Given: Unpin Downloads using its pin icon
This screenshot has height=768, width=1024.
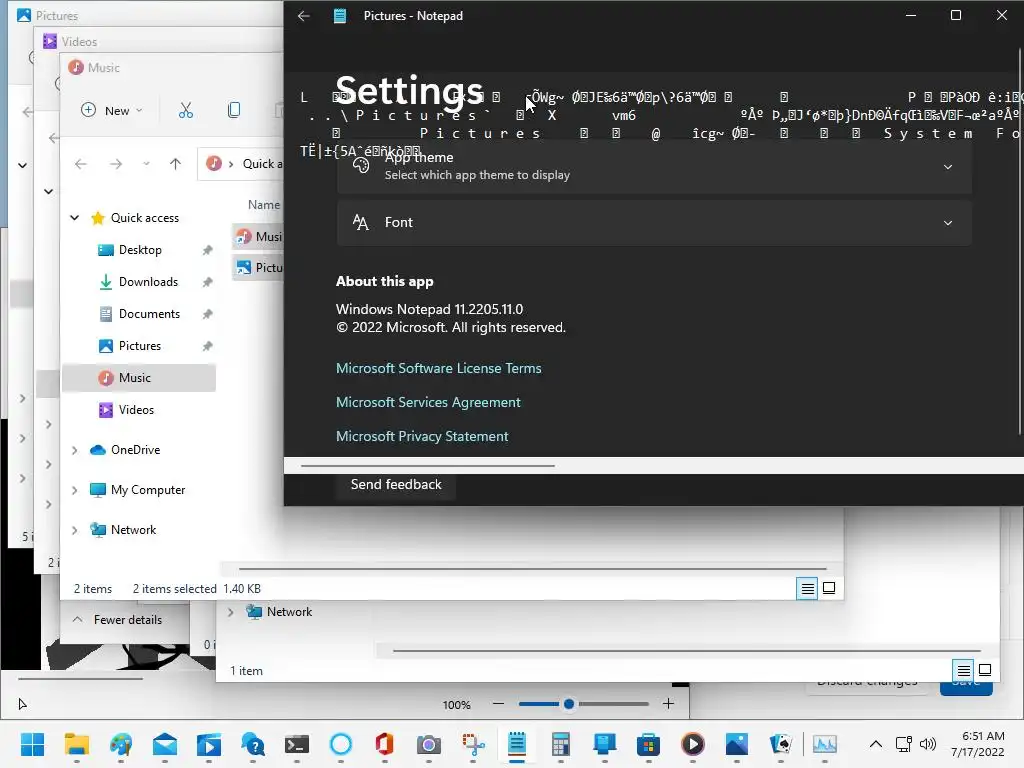Looking at the screenshot, I should pos(208,282).
